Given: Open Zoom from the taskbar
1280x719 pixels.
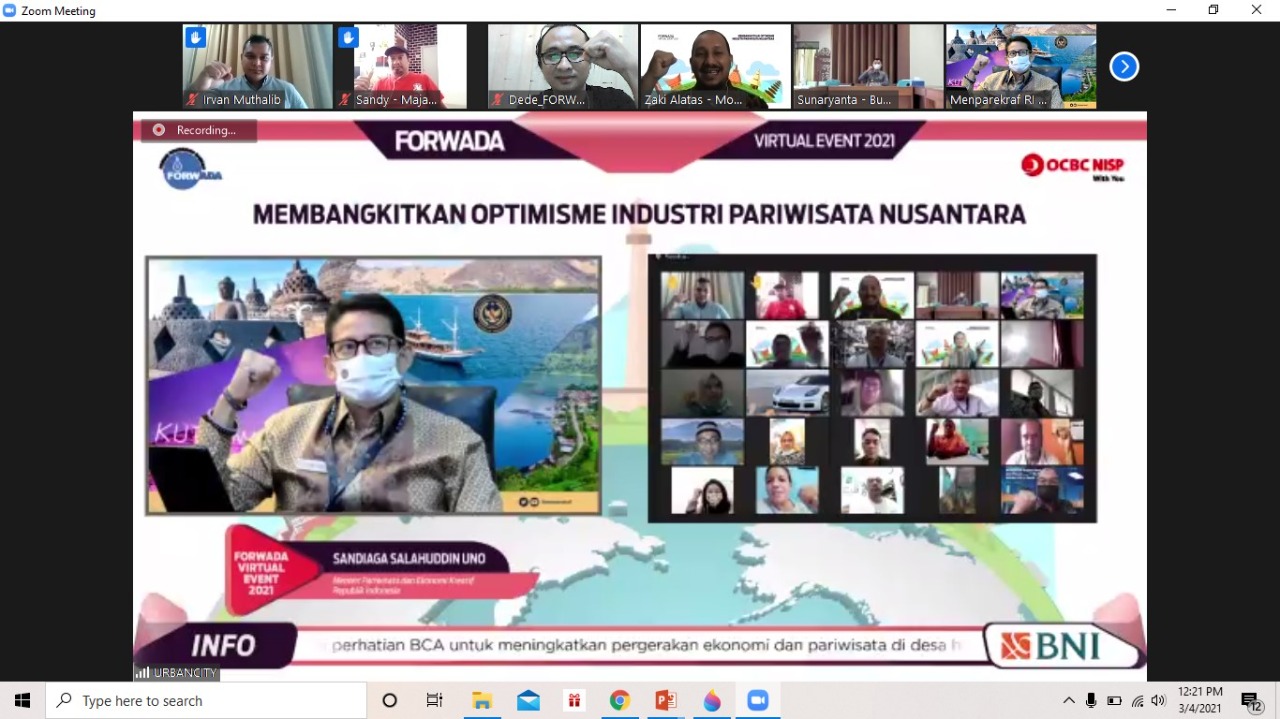Looking at the screenshot, I should tap(757, 700).
